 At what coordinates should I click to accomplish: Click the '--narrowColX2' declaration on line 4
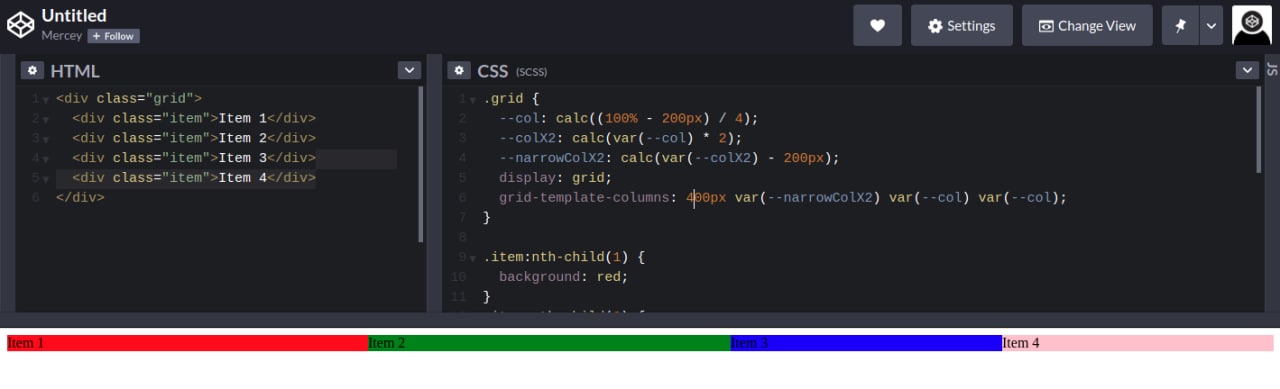coord(670,158)
